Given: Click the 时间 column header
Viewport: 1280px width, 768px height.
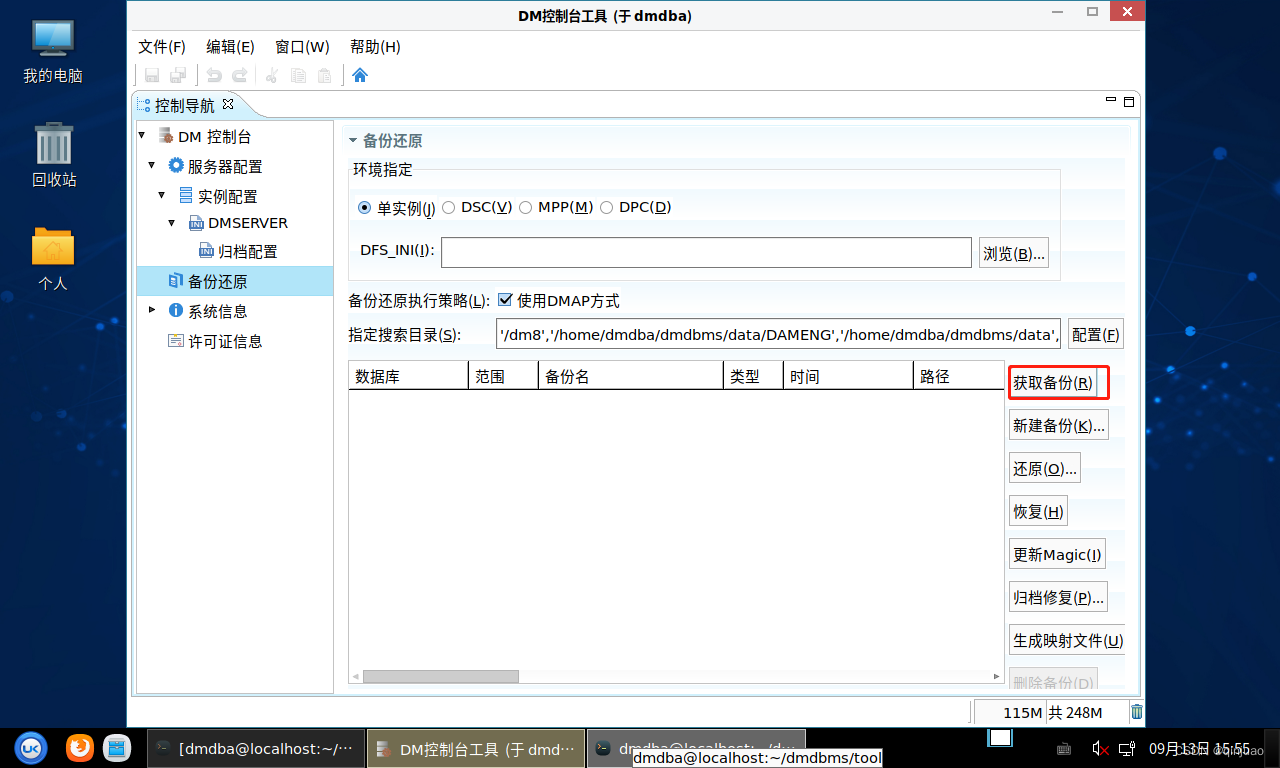Looking at the screenshot, I should (x=848, y=376).
